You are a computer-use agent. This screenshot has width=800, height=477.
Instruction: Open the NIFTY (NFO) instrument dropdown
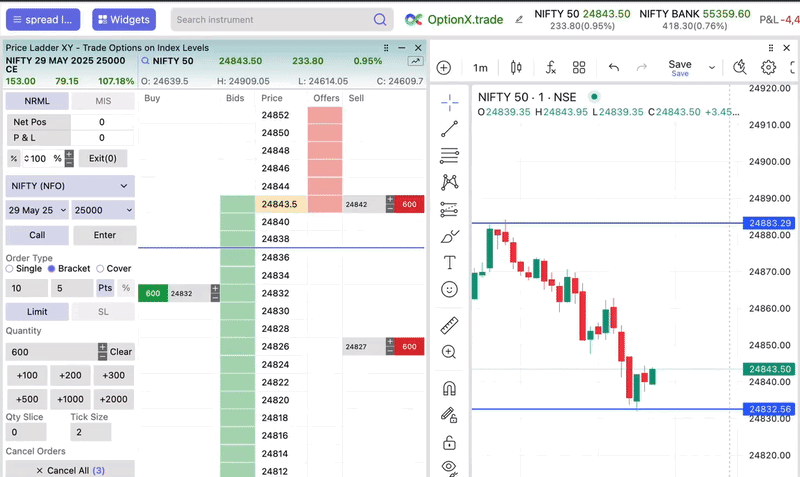point(69,186)
